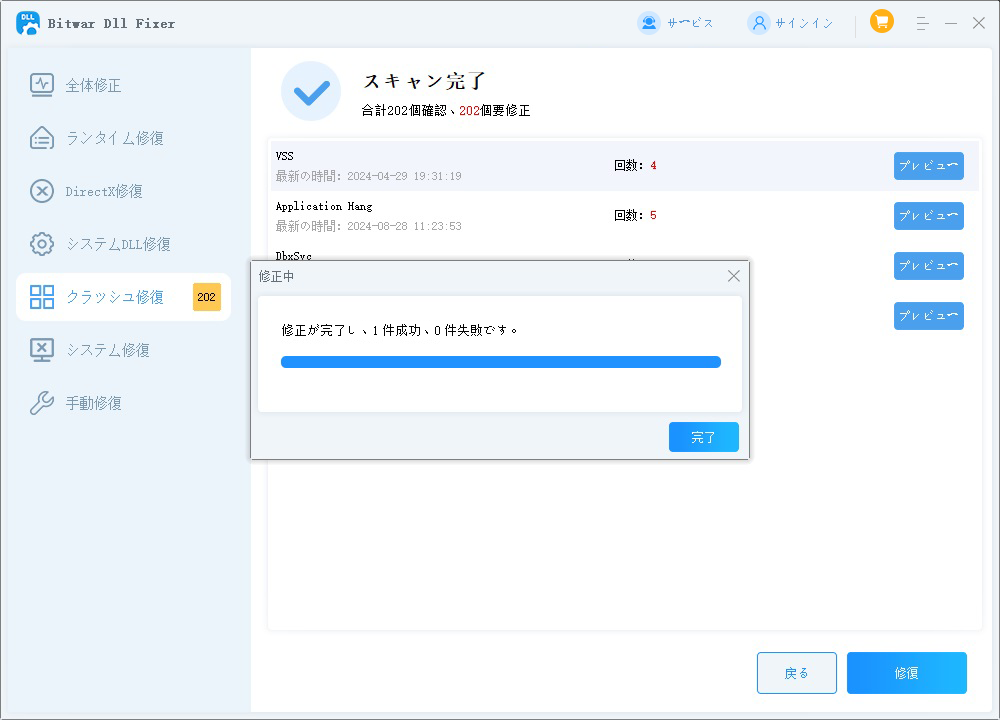Click the Bitwar DLL logo icon
The height and width of the screenshot is (720, 1000).
pyautogui.click(x=28, y=22)
